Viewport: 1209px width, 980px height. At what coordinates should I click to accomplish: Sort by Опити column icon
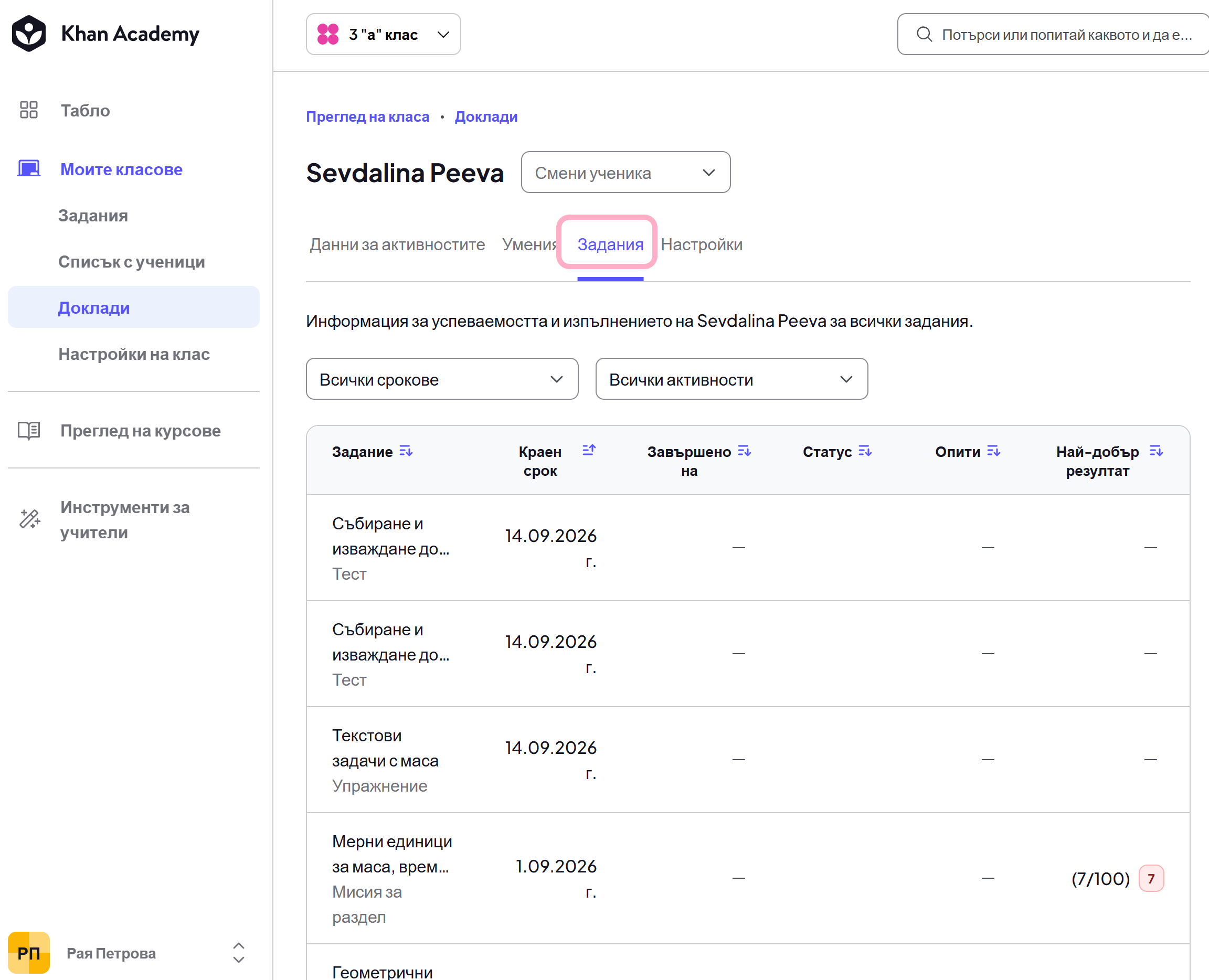(x=994, y=451)
